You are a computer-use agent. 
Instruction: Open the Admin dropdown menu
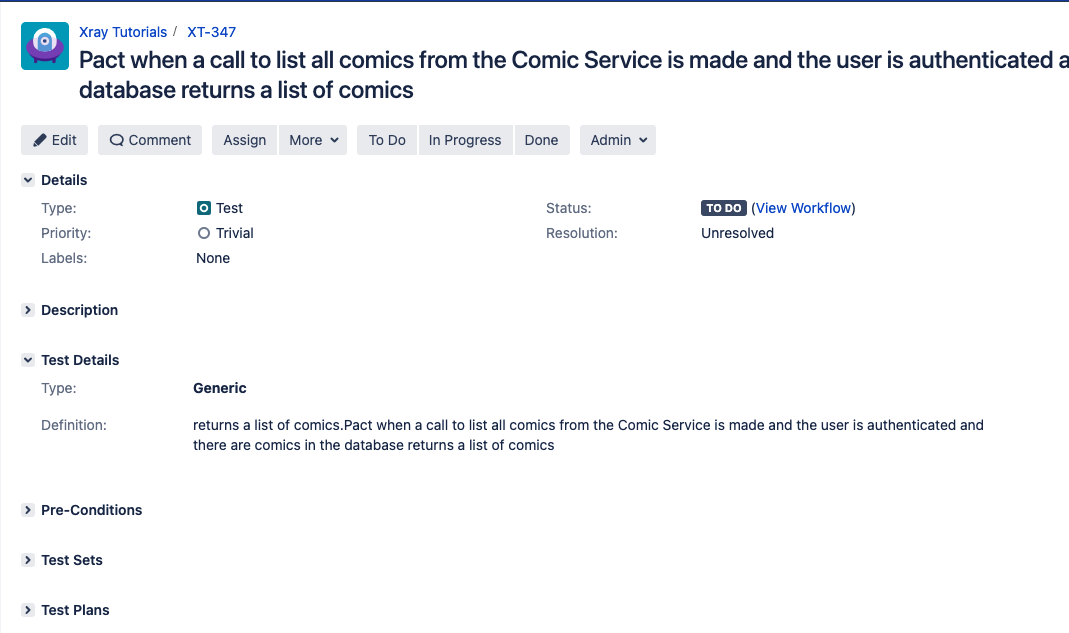(618, 140)
